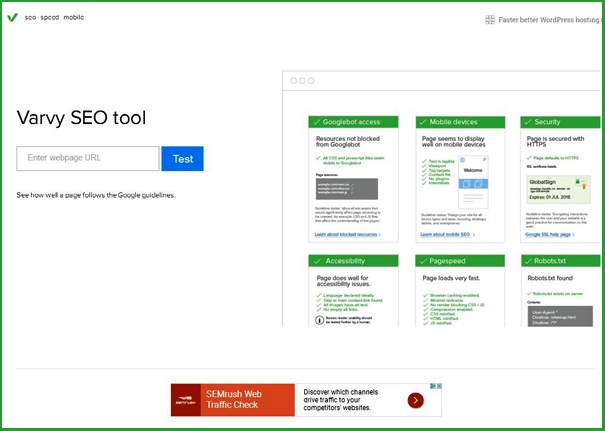Viewport: 605px width, 431px height.
Task: Close the ad with X icon
Action: [439, 386]
